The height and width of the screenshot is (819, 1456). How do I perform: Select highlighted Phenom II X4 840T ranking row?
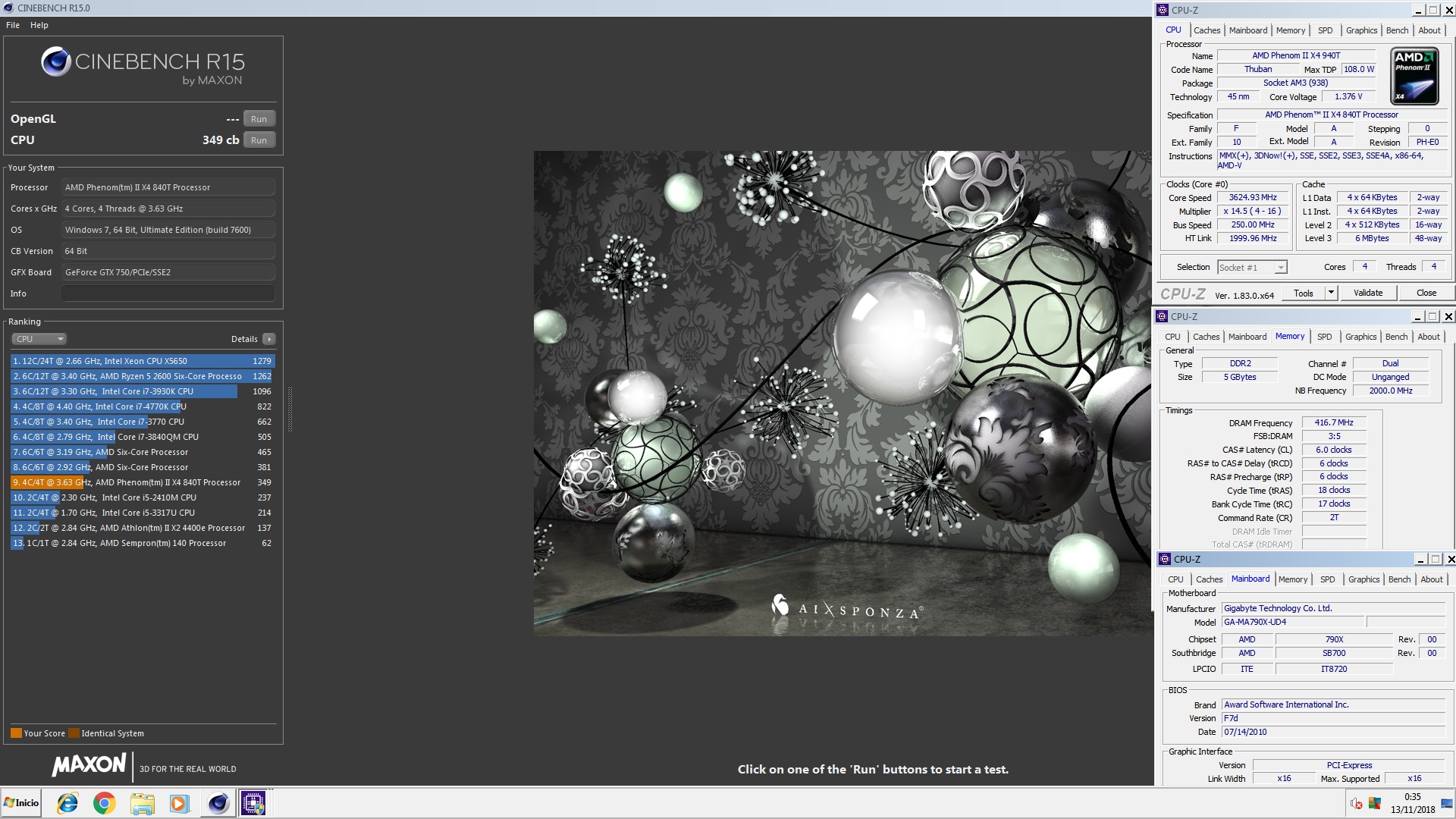pos(143,482)
